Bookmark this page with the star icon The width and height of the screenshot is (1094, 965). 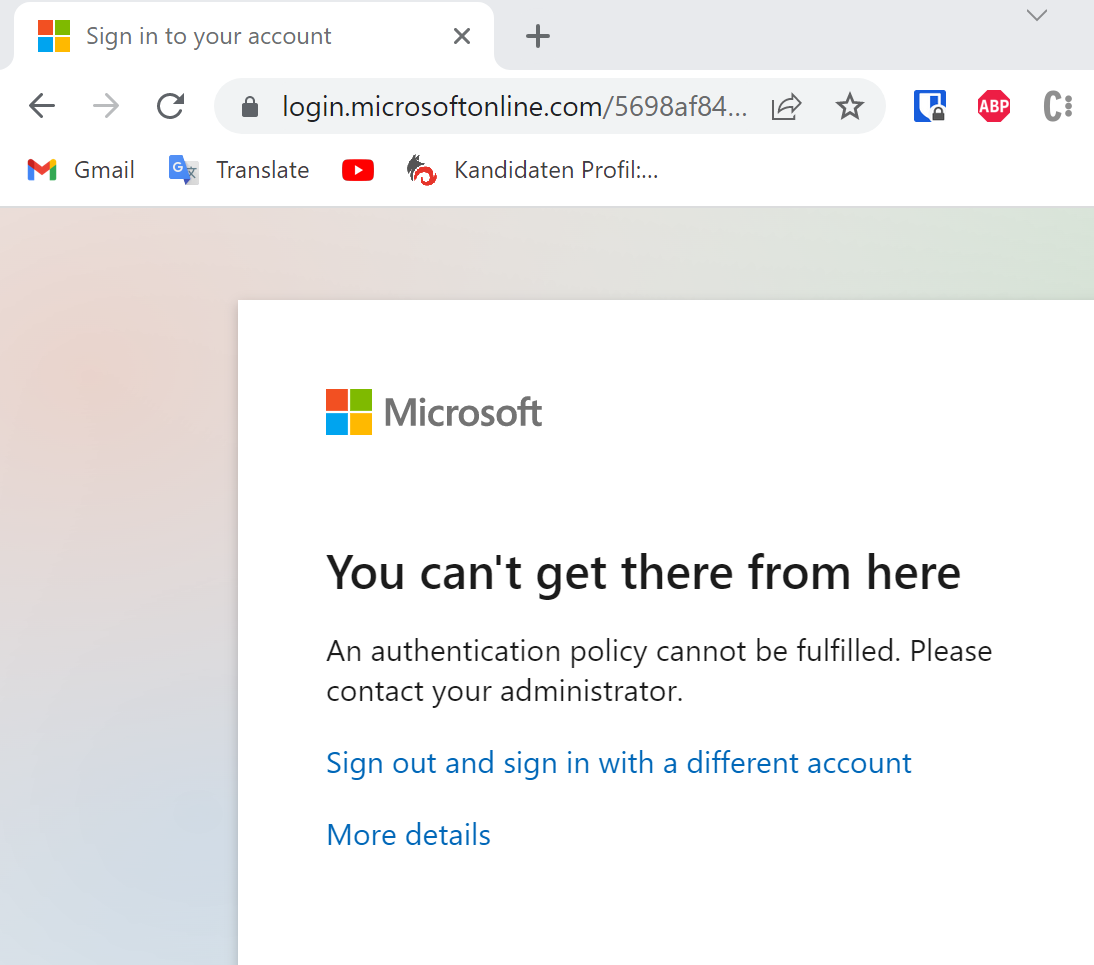[x=850, y=106]
